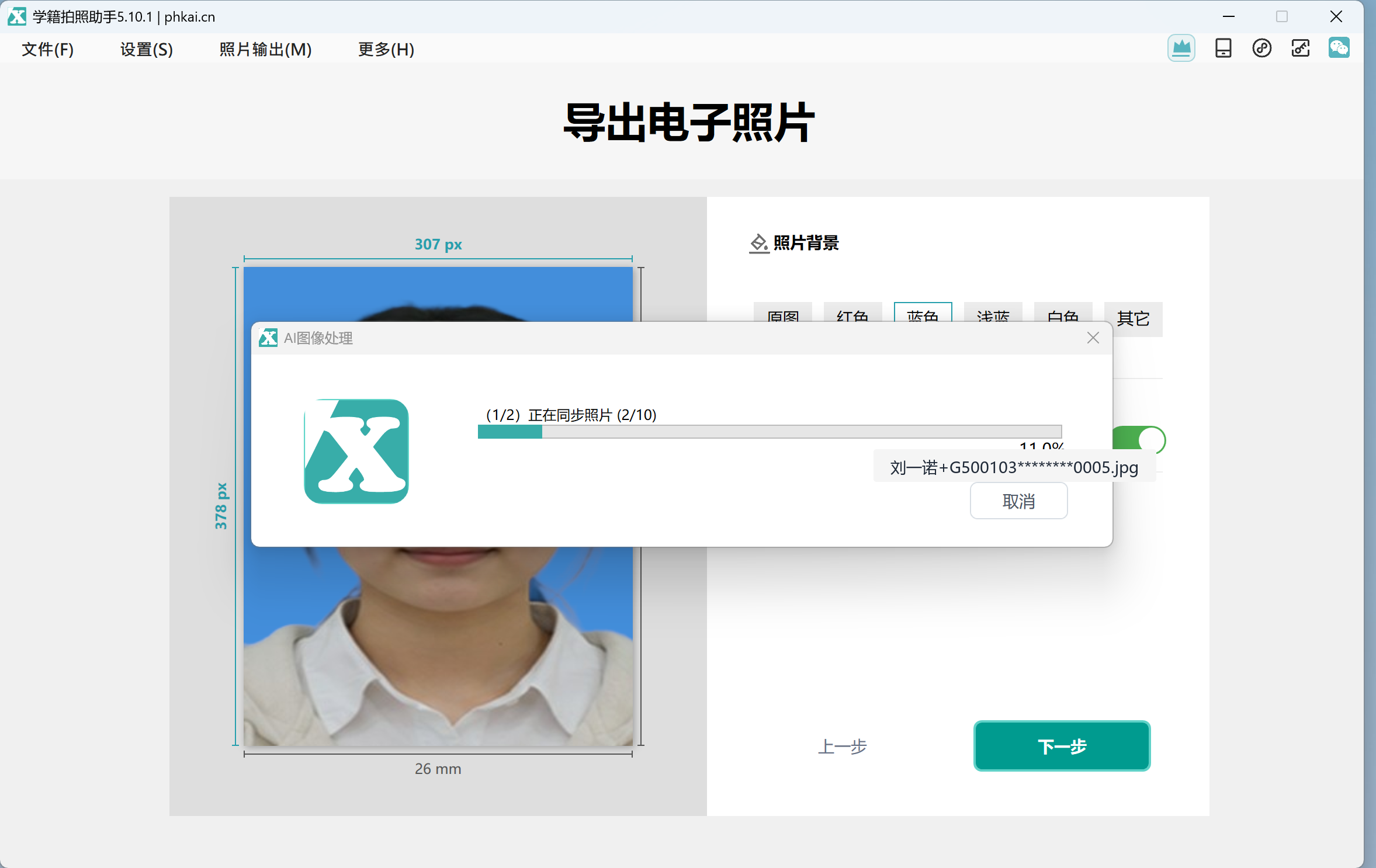Open the 文件(F) menu
The height and width of the screenshot is (868, 1376).
48,49
